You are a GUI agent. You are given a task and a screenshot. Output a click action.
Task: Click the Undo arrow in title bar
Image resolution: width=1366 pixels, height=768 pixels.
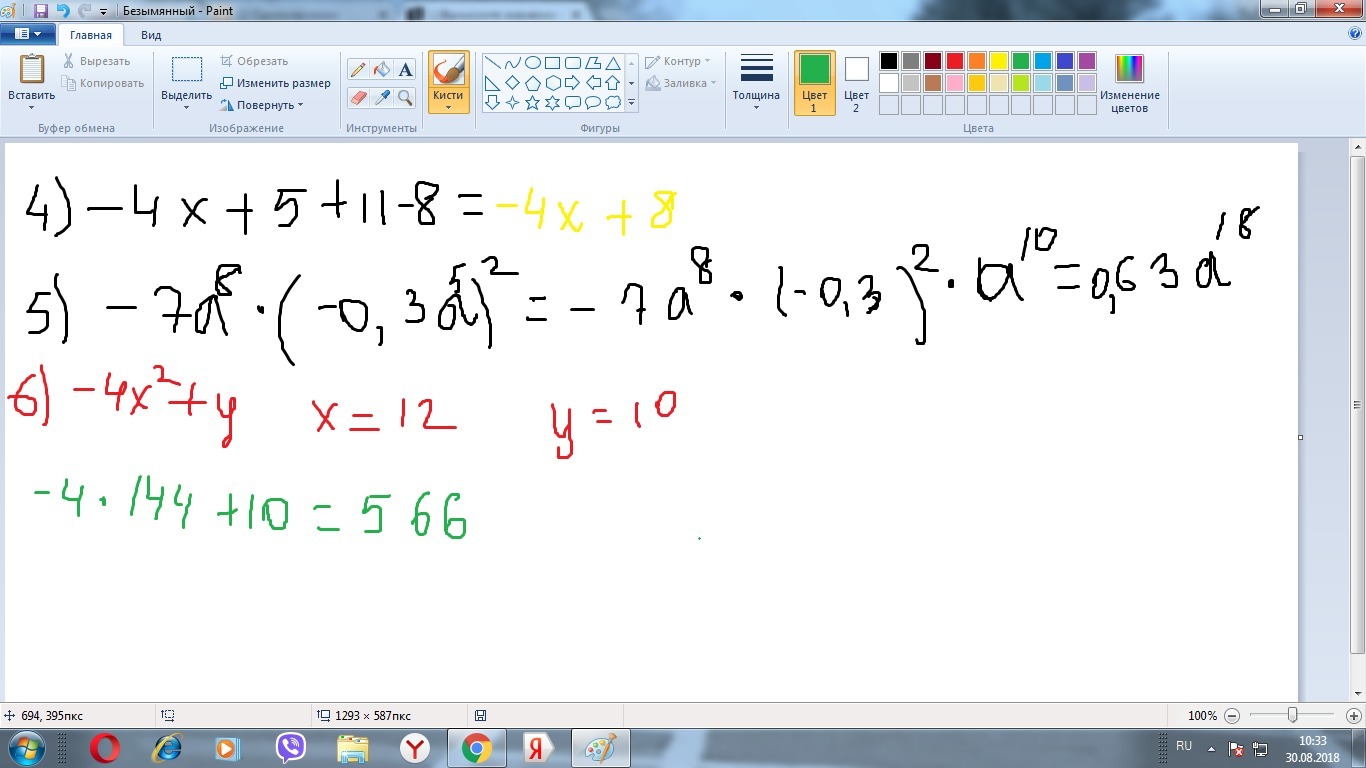coord(63,11)
